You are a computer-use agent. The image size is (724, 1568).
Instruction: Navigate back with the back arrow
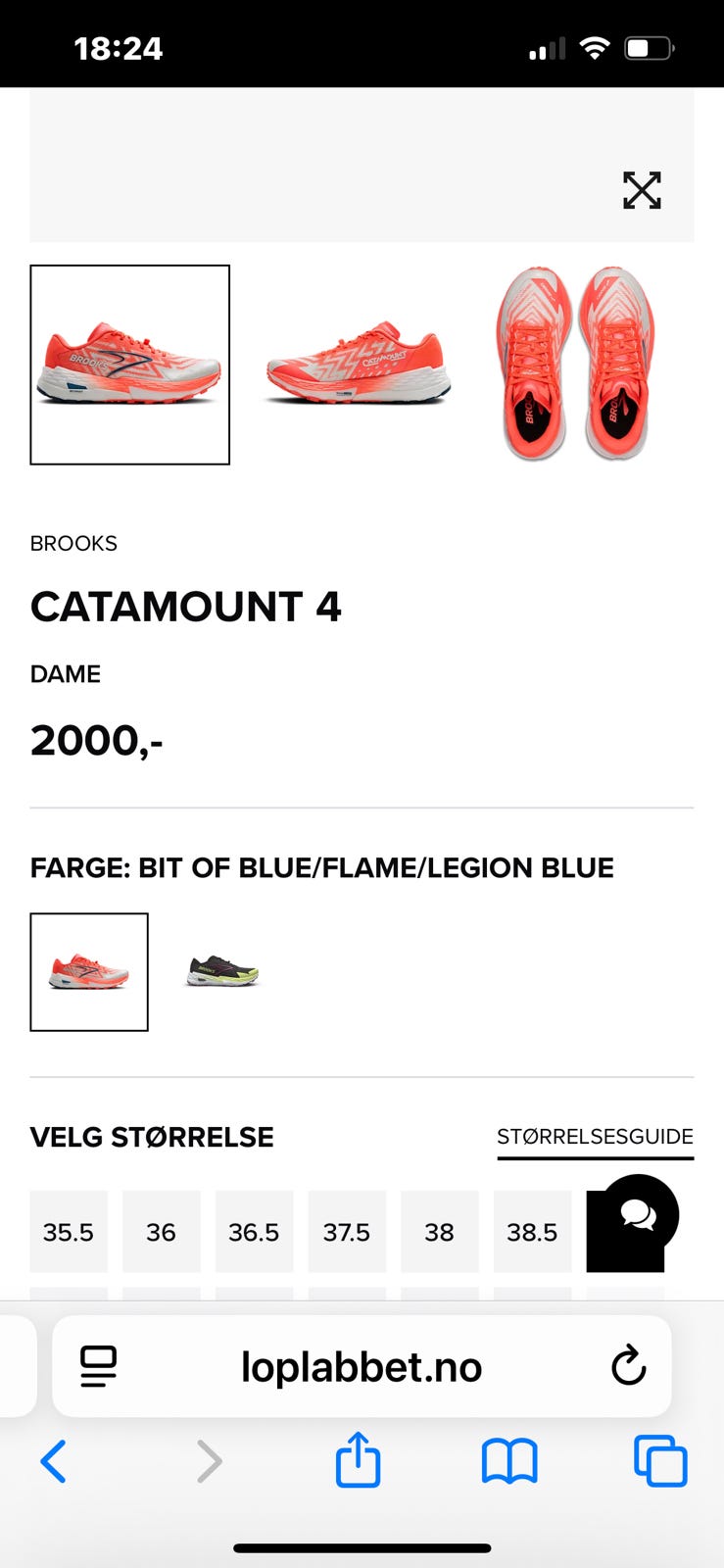point(54,1463)
